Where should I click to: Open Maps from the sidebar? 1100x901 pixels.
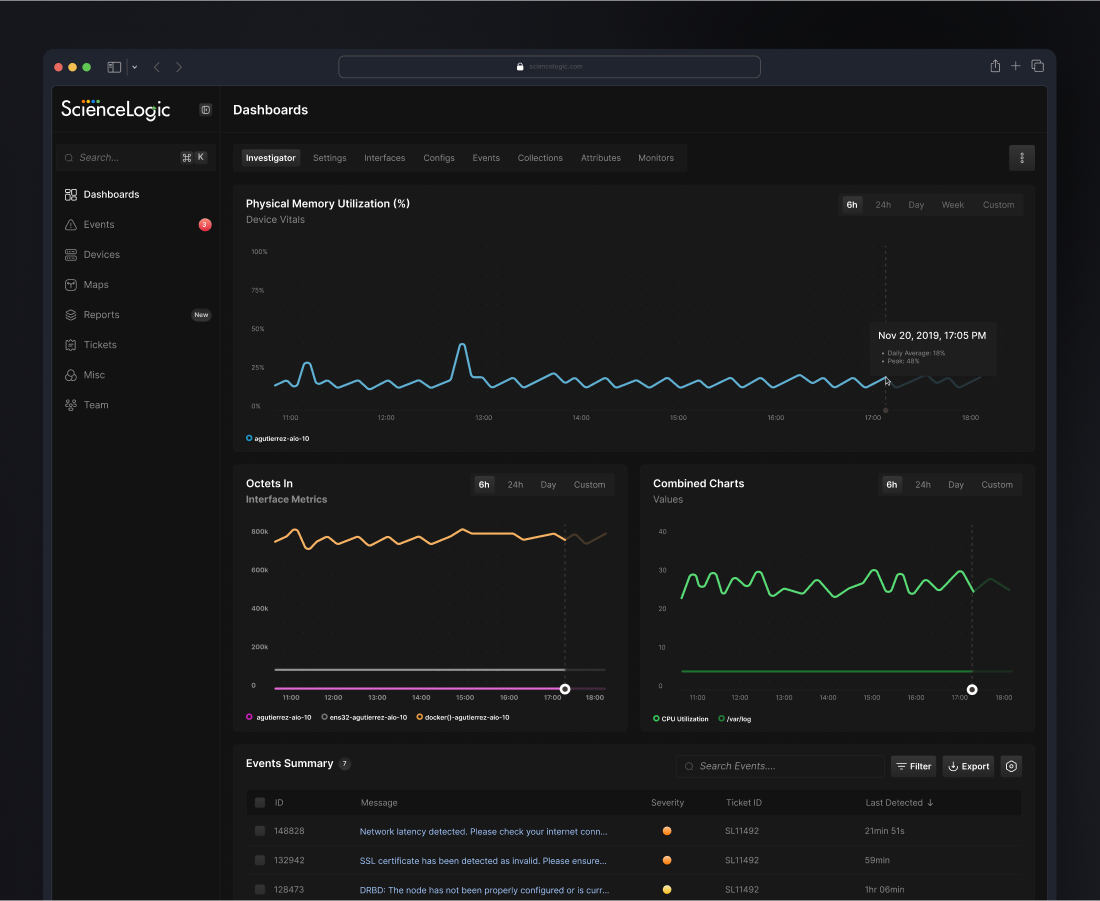click(x=71, y=285)
